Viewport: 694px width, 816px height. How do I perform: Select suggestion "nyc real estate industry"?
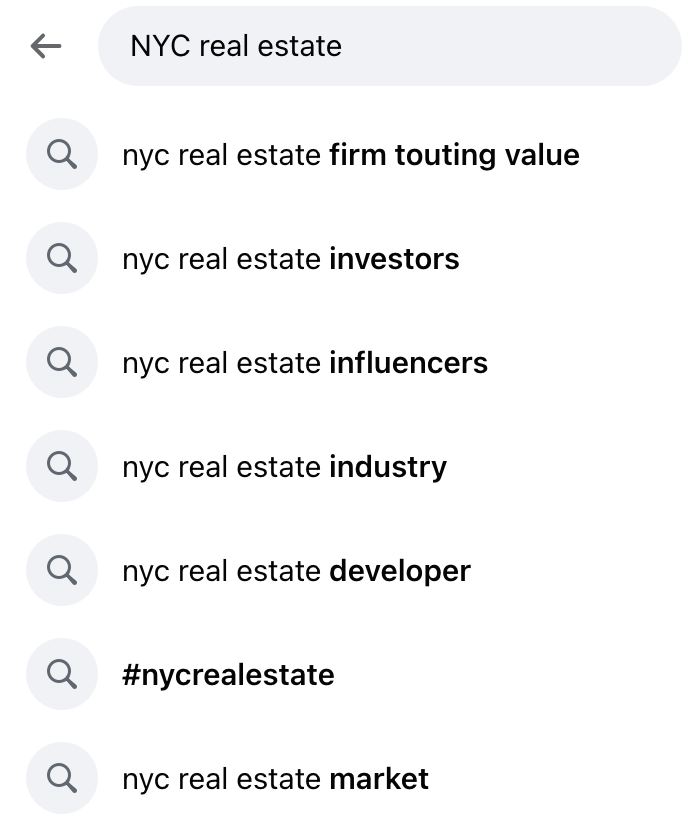(x=284, y=466)
